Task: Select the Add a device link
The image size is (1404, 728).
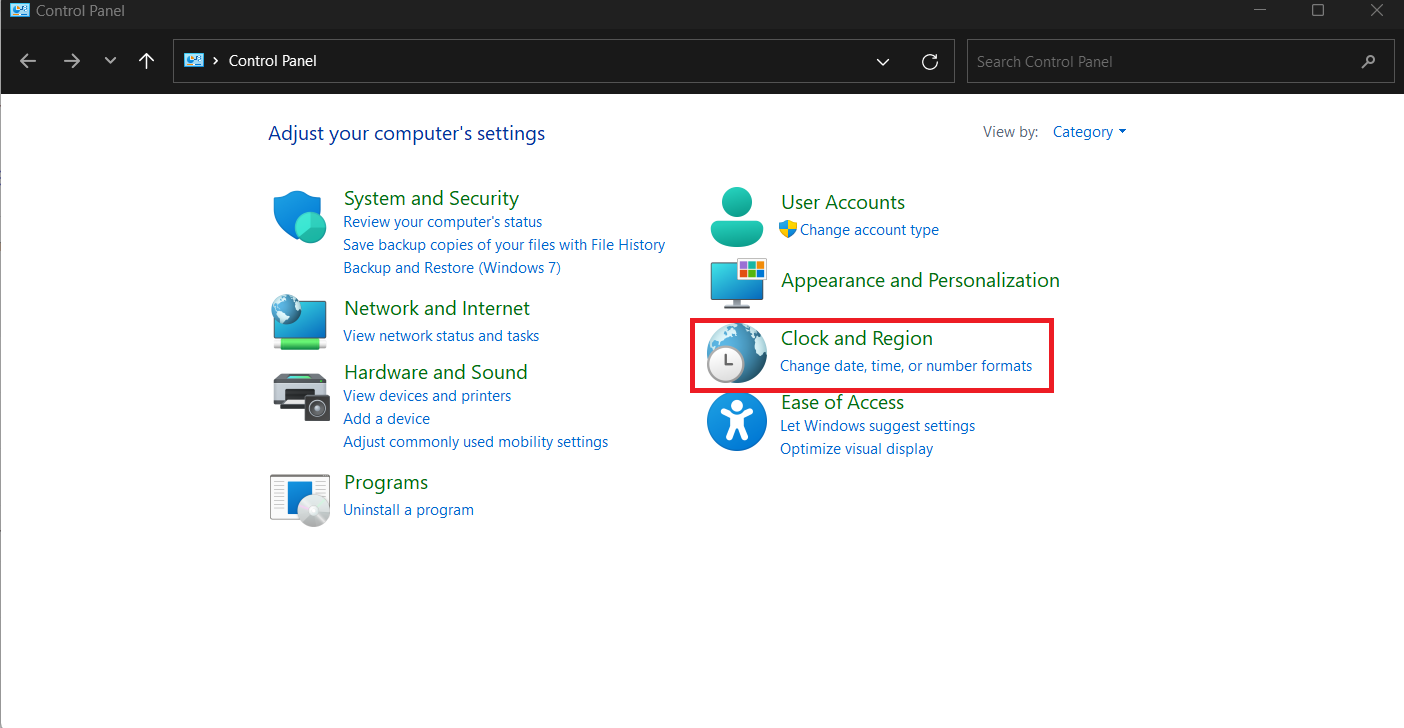Action: (x=386, y=419)
